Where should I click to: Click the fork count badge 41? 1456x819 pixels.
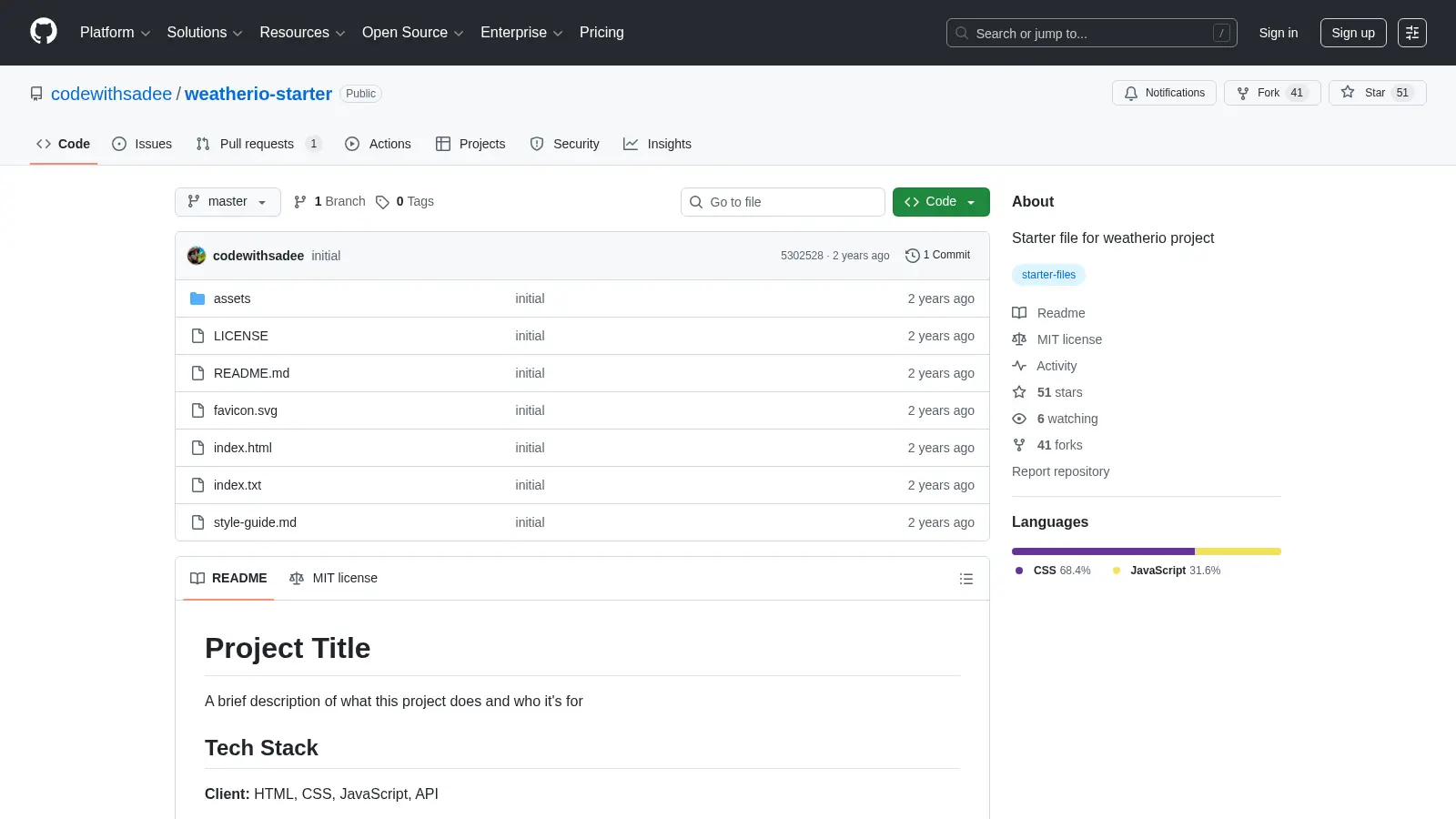(x=1297, y=93)
